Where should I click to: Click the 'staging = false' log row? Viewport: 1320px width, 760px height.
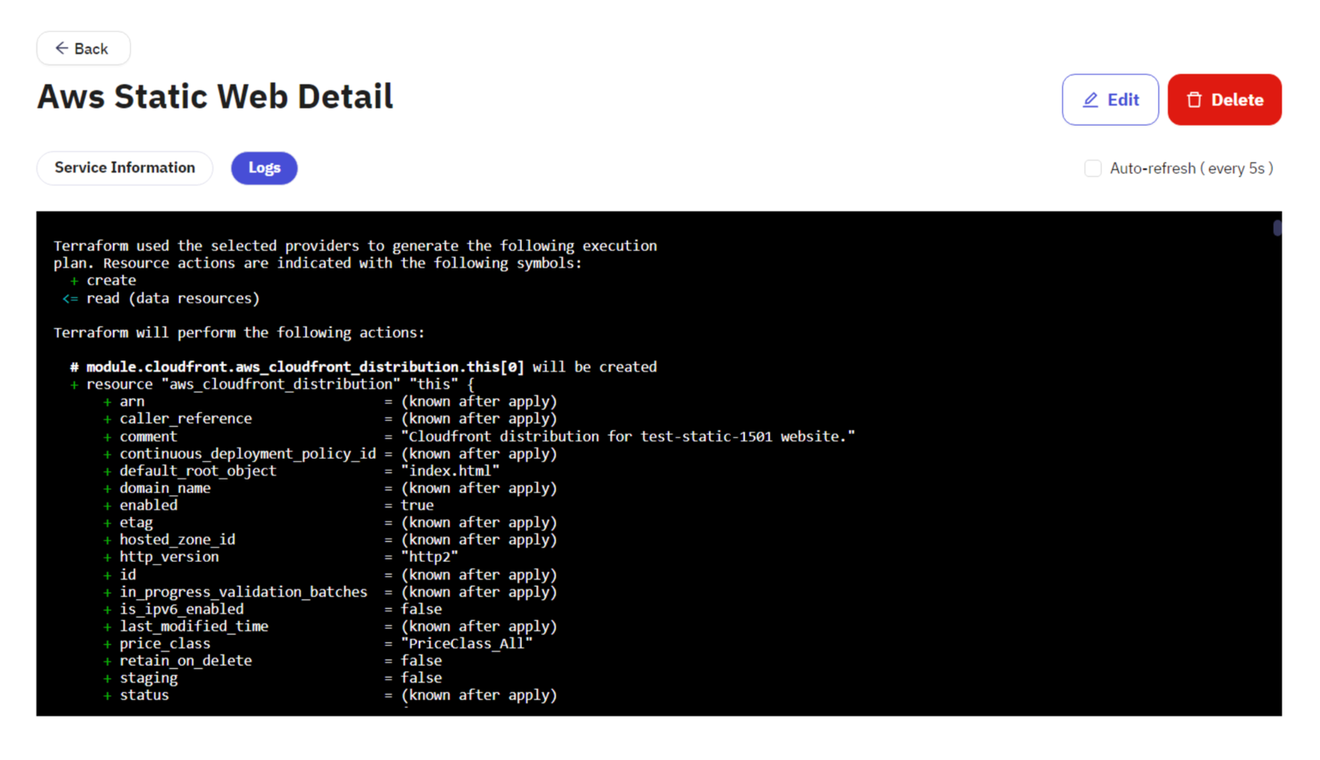272,678
